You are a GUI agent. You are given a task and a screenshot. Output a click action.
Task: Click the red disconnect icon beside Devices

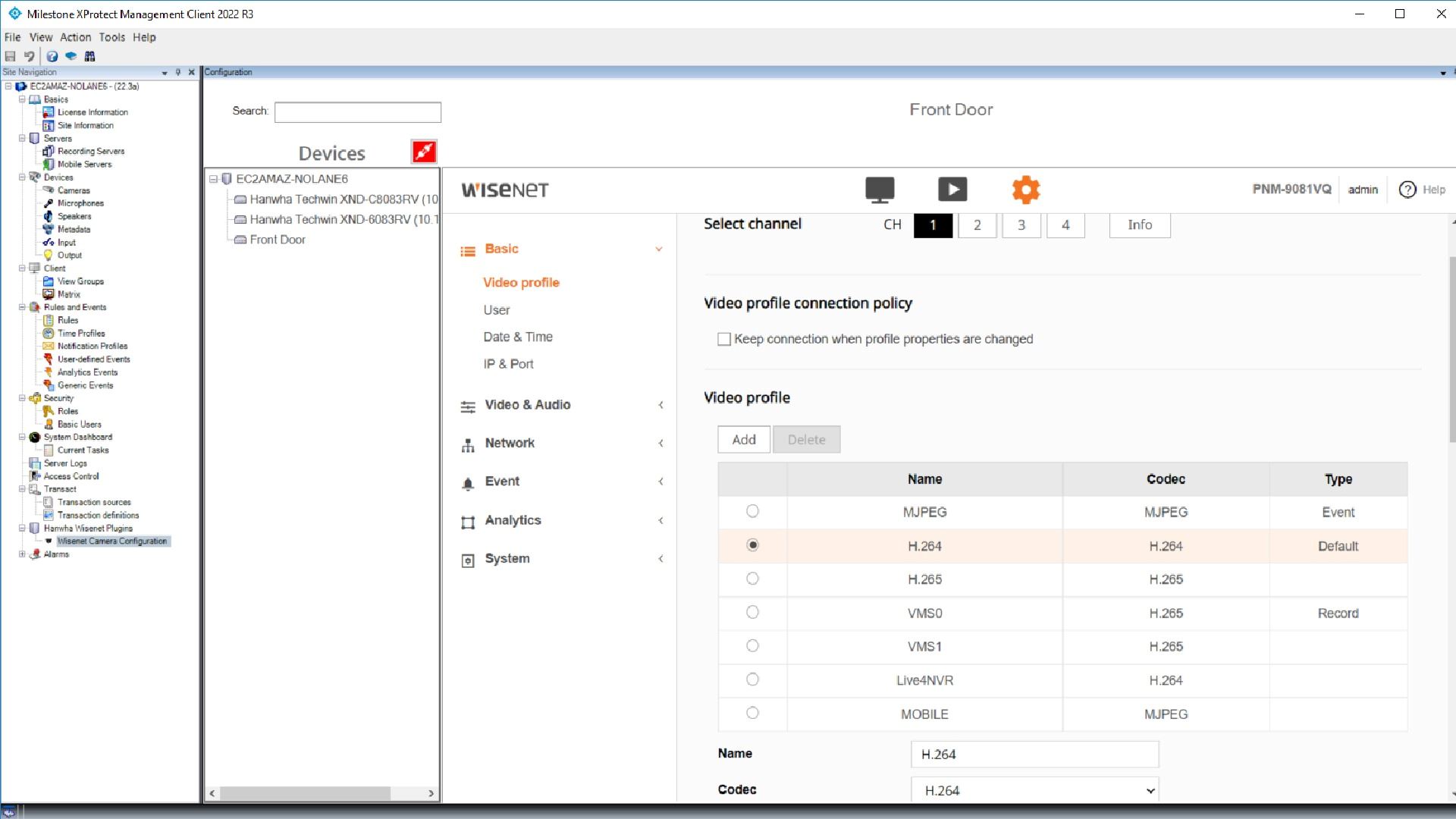point(424,152)
